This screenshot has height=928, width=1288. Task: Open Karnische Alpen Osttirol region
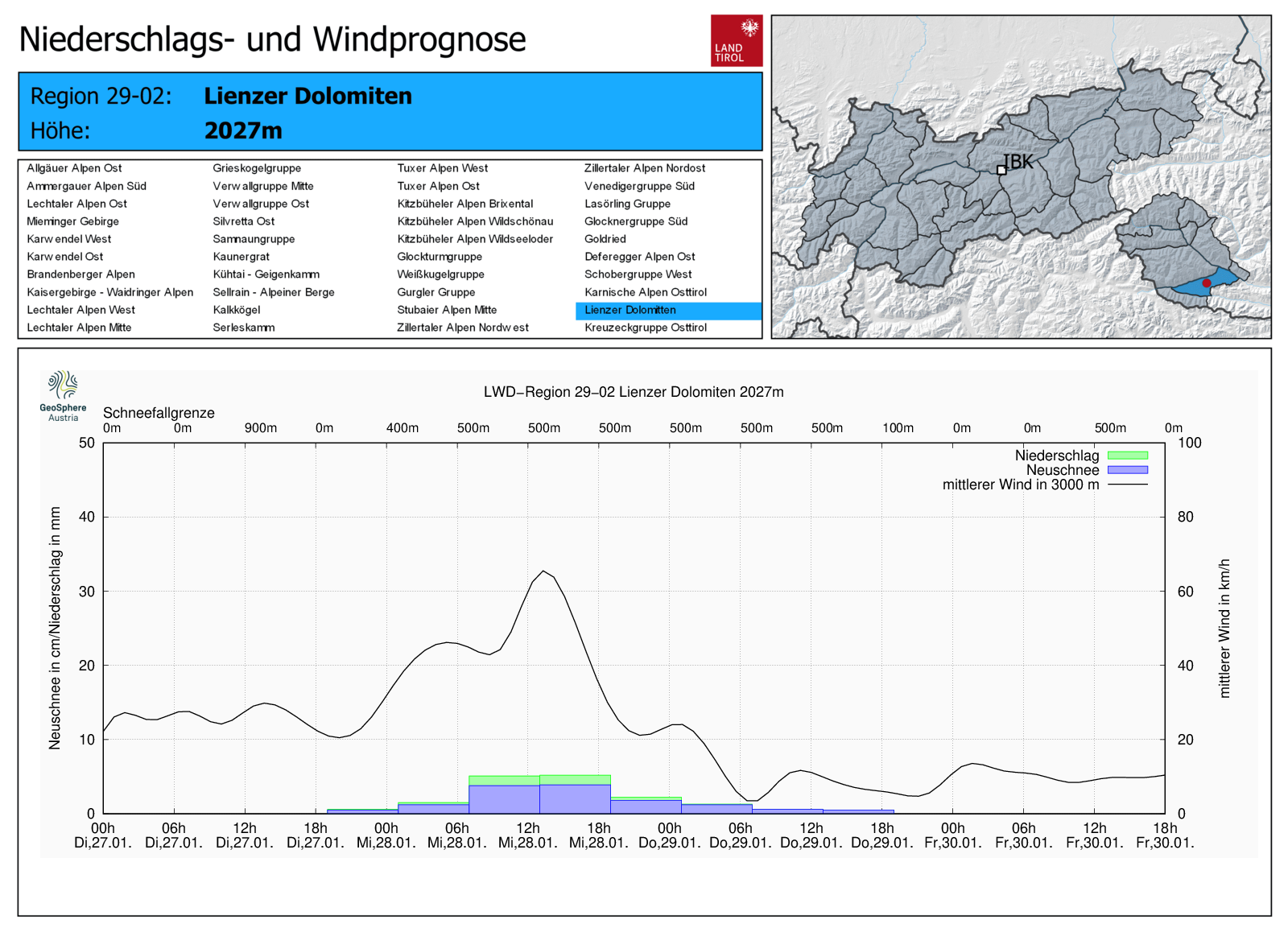click(x=646, y=292)
